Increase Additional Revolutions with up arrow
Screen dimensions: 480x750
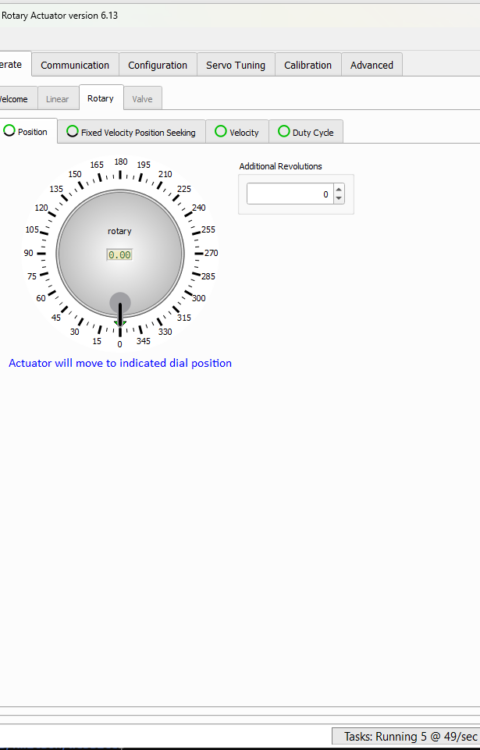pos(339,189)
